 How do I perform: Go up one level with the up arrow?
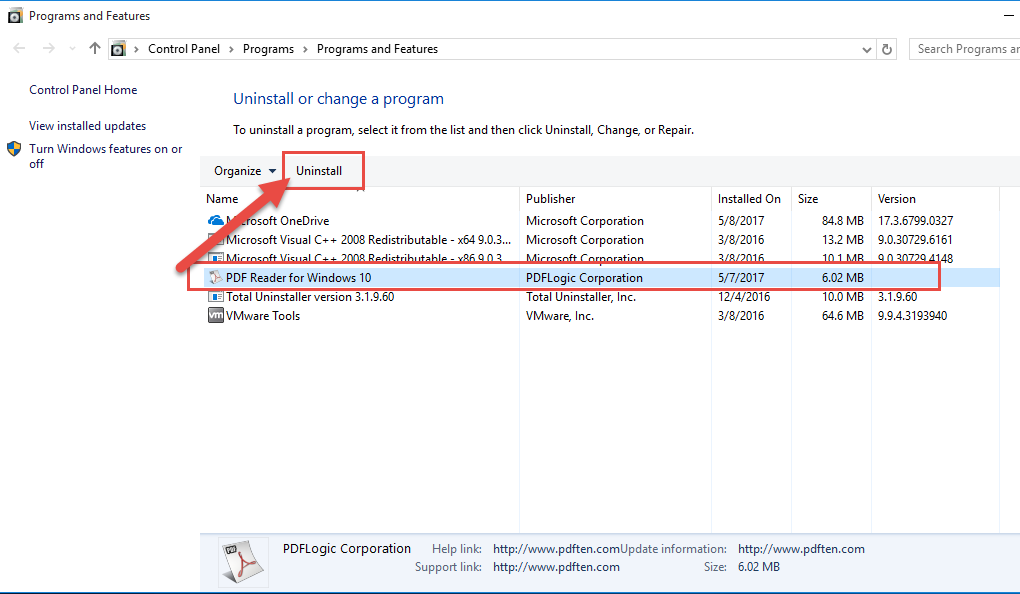(x=95, y=48)
